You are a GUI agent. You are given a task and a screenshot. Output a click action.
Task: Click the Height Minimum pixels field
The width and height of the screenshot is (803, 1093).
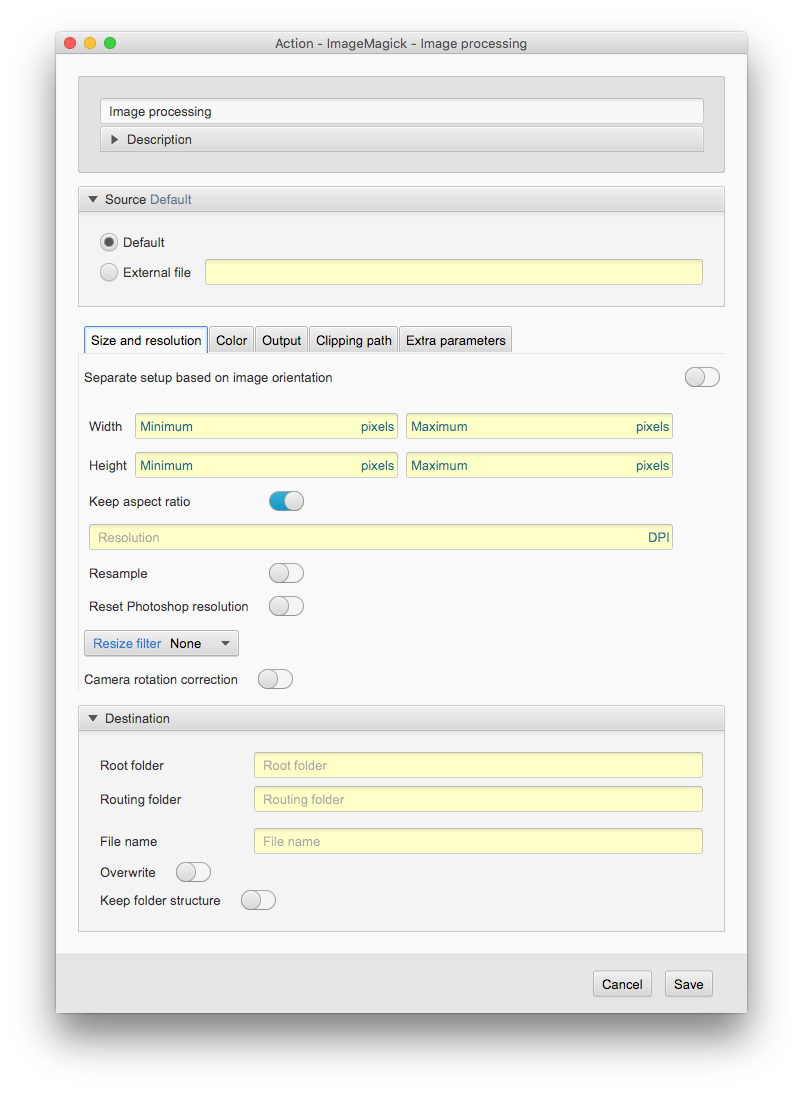266,465
